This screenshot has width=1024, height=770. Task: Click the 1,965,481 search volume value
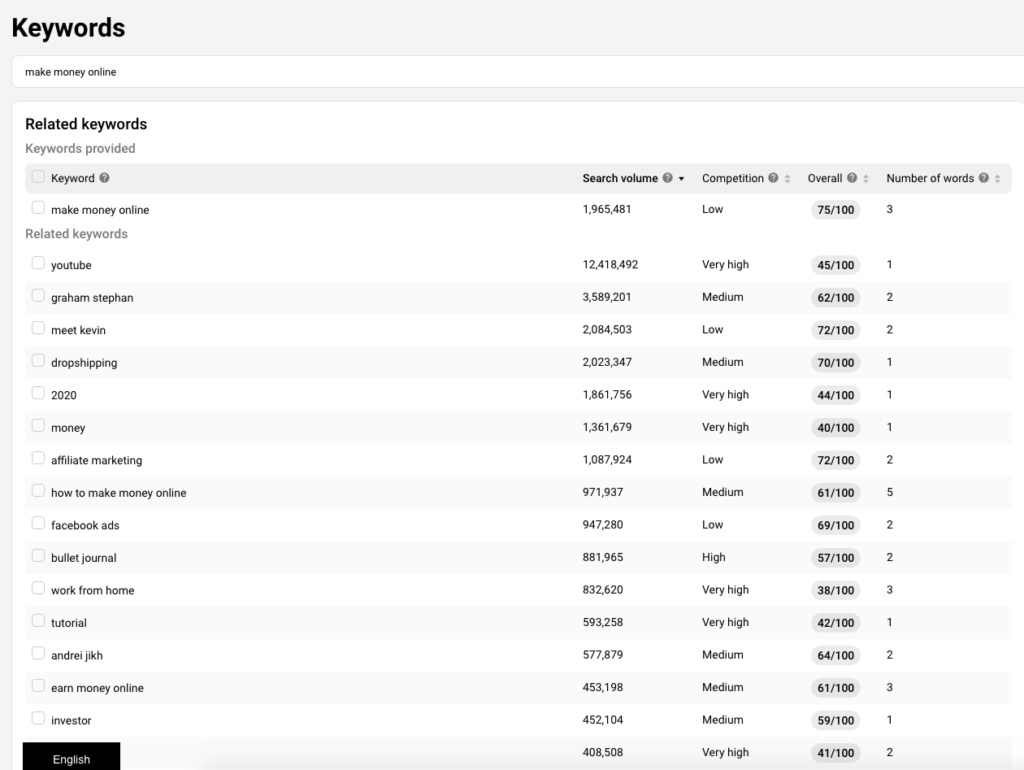(607, 209)
